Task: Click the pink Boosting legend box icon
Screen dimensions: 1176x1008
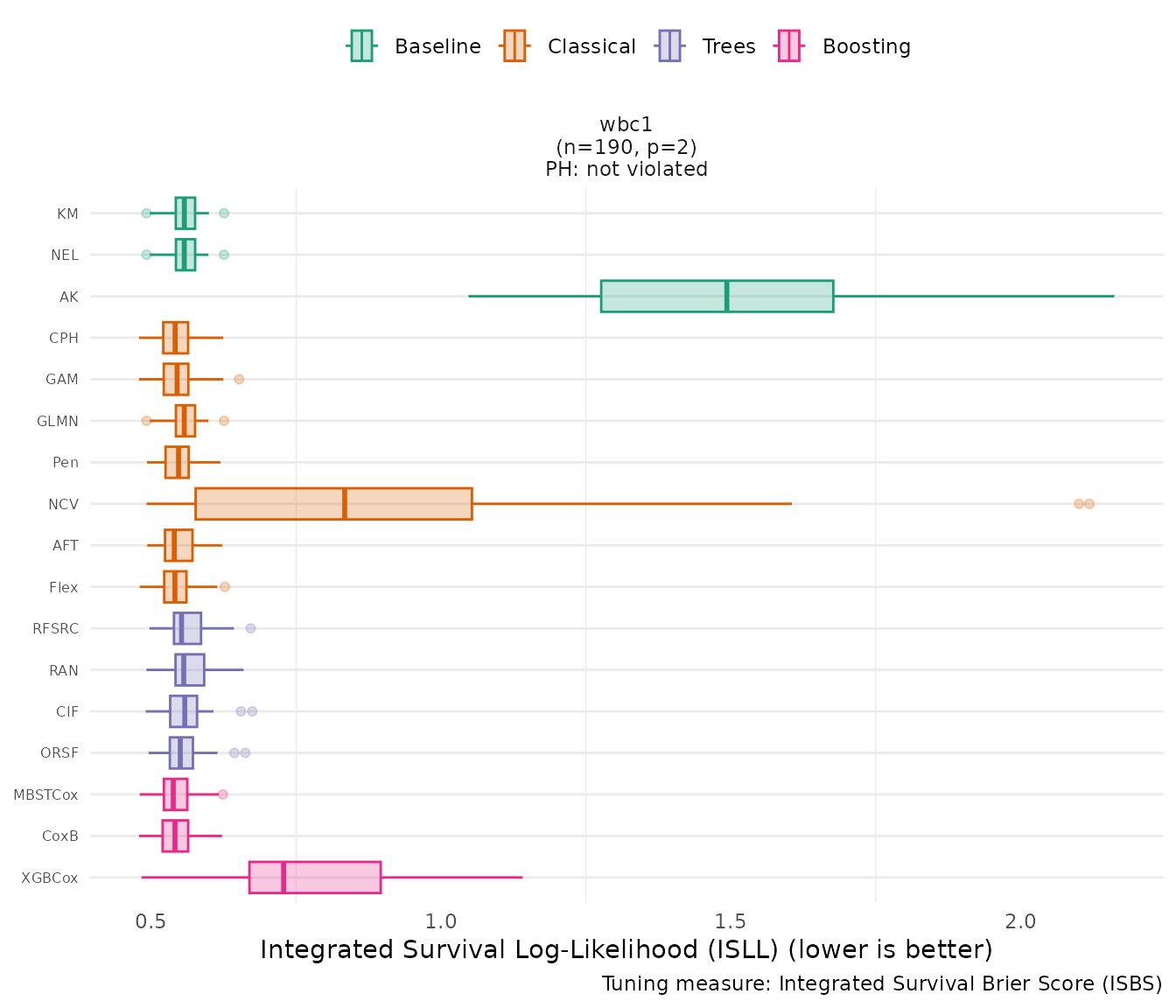Action: pyautogui.click(x=789, y=45)
